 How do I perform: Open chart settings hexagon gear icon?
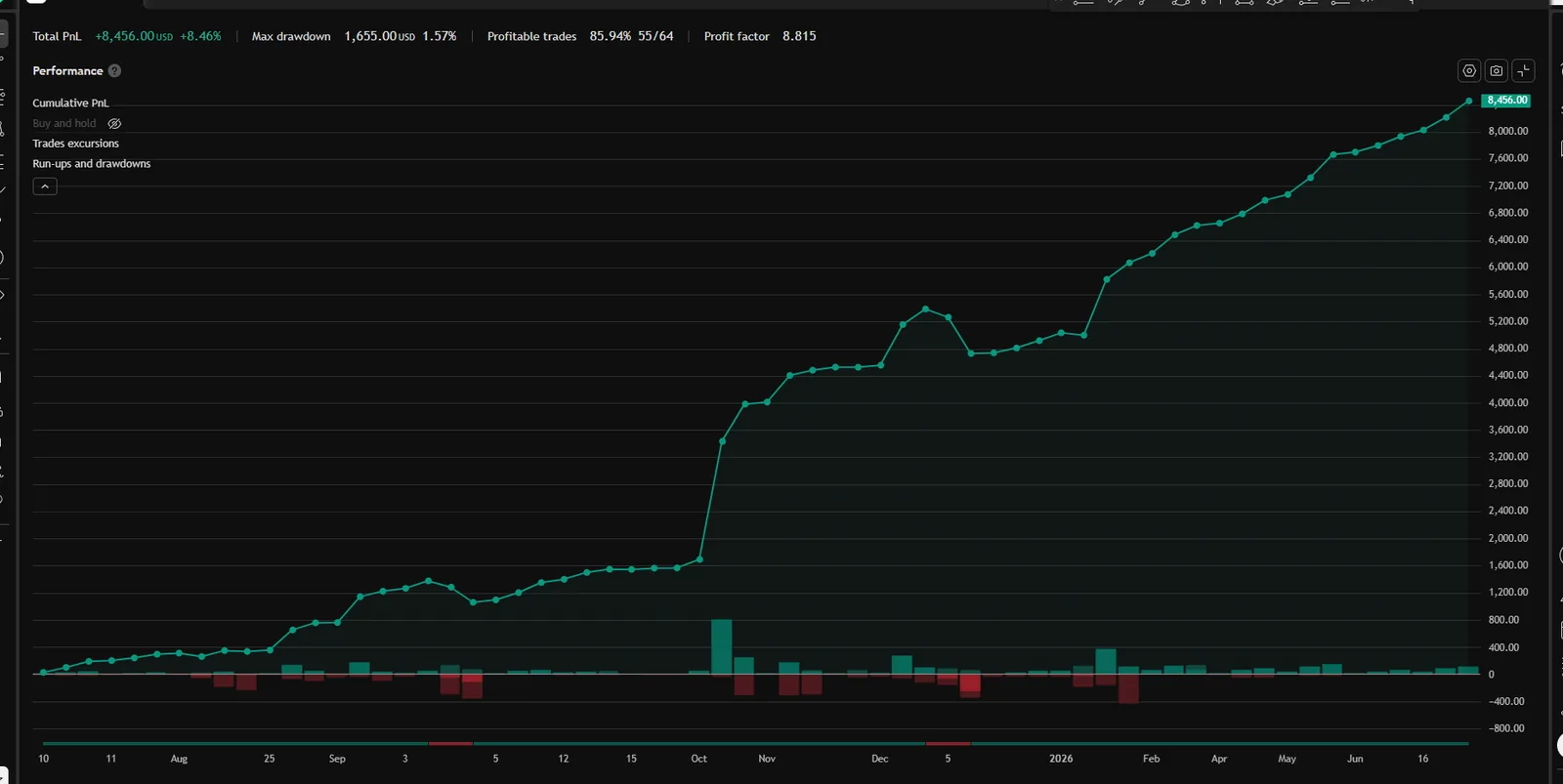click(1469, 71)
